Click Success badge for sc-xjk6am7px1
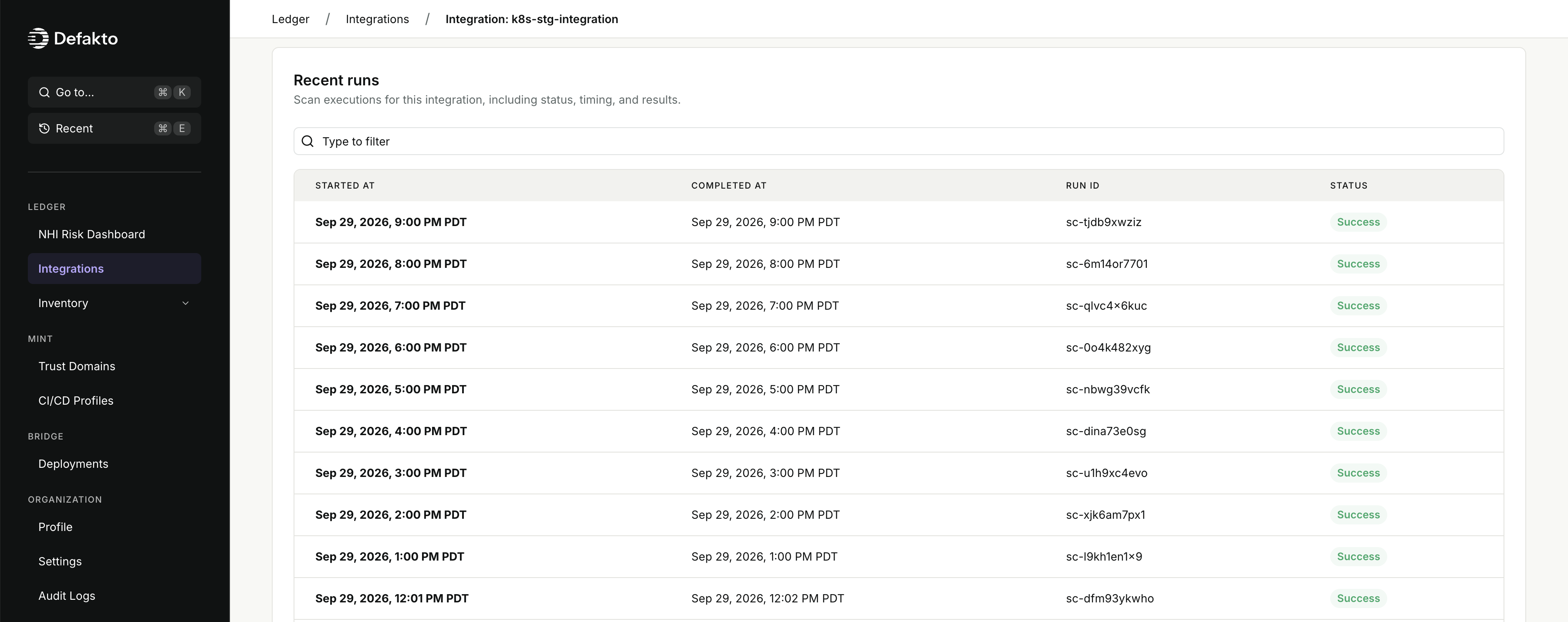This screenshot has width=1568, height=622. pyautogui.click(x=1358, y=515)
